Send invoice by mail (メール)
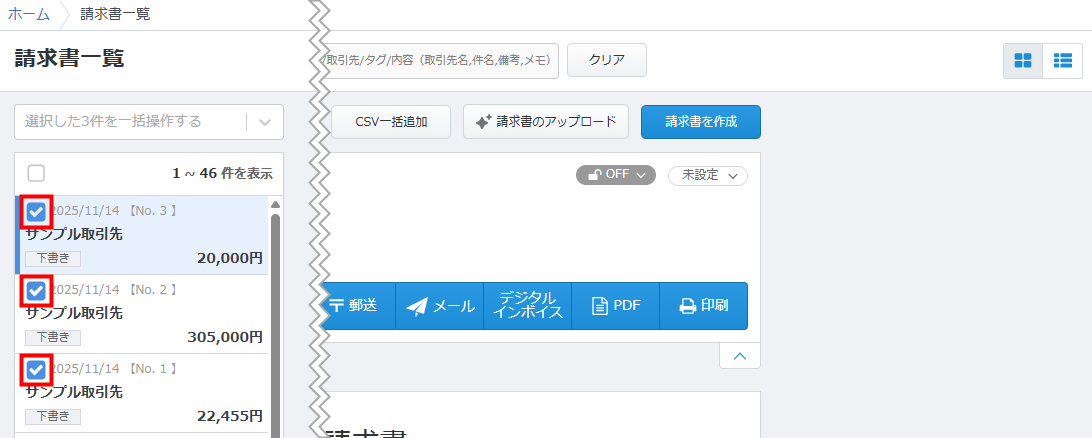Screen dimensions: 1092x438 point(440,306)
